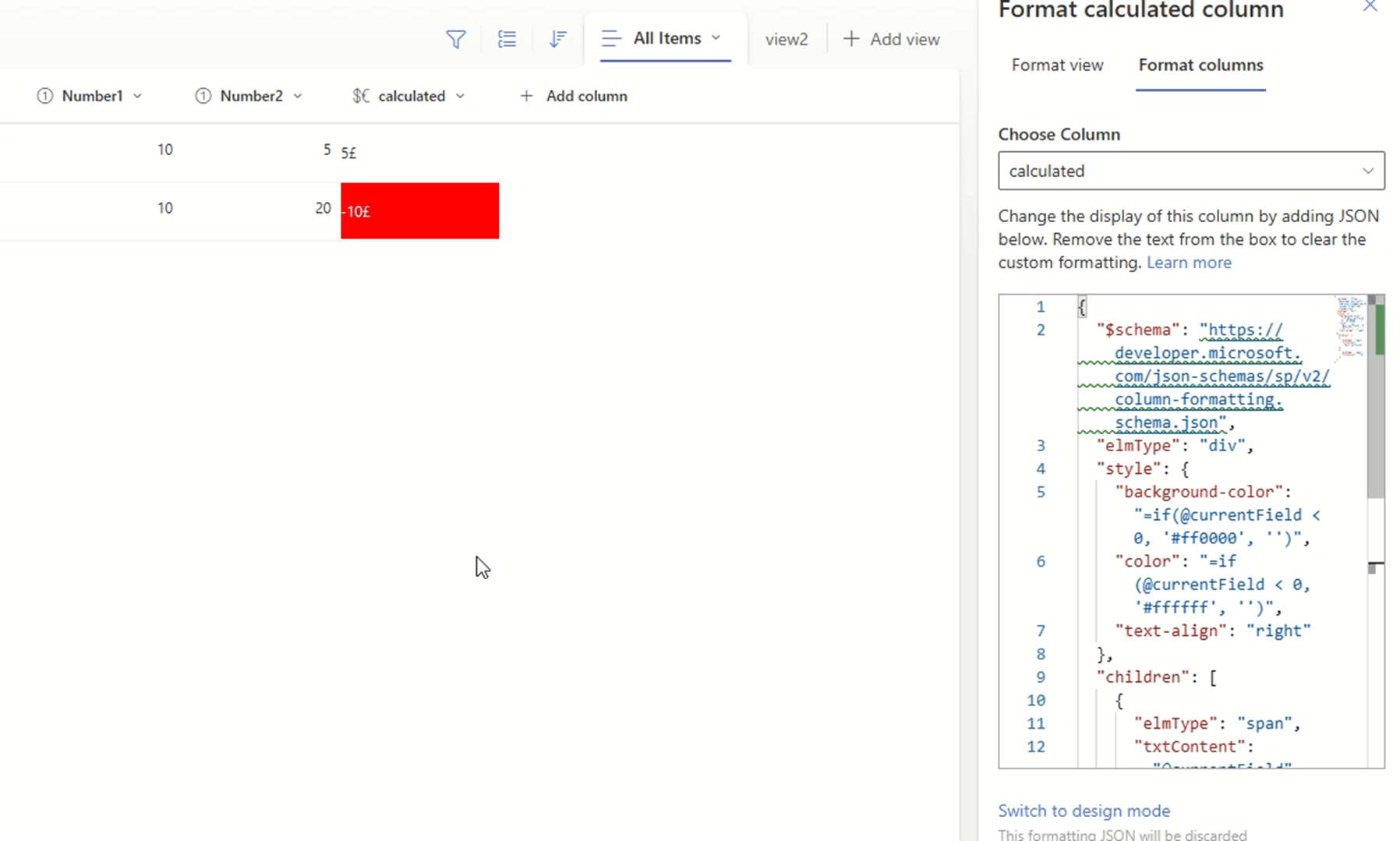1400x841 pixels.
Task: Click the Number2 cell showing 20
Action: click(x=323, y=208)
